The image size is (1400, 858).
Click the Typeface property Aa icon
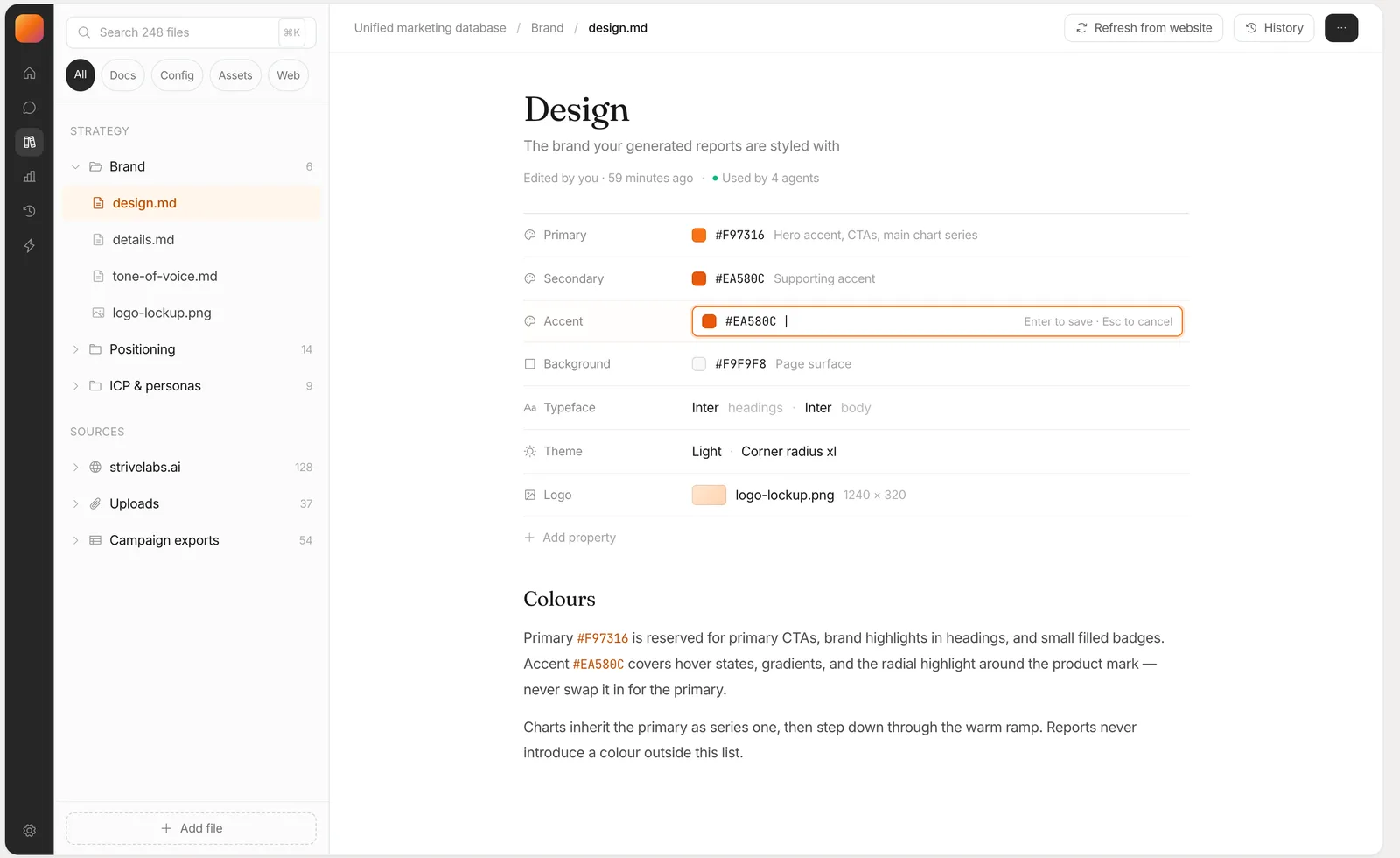click(529, 408)
